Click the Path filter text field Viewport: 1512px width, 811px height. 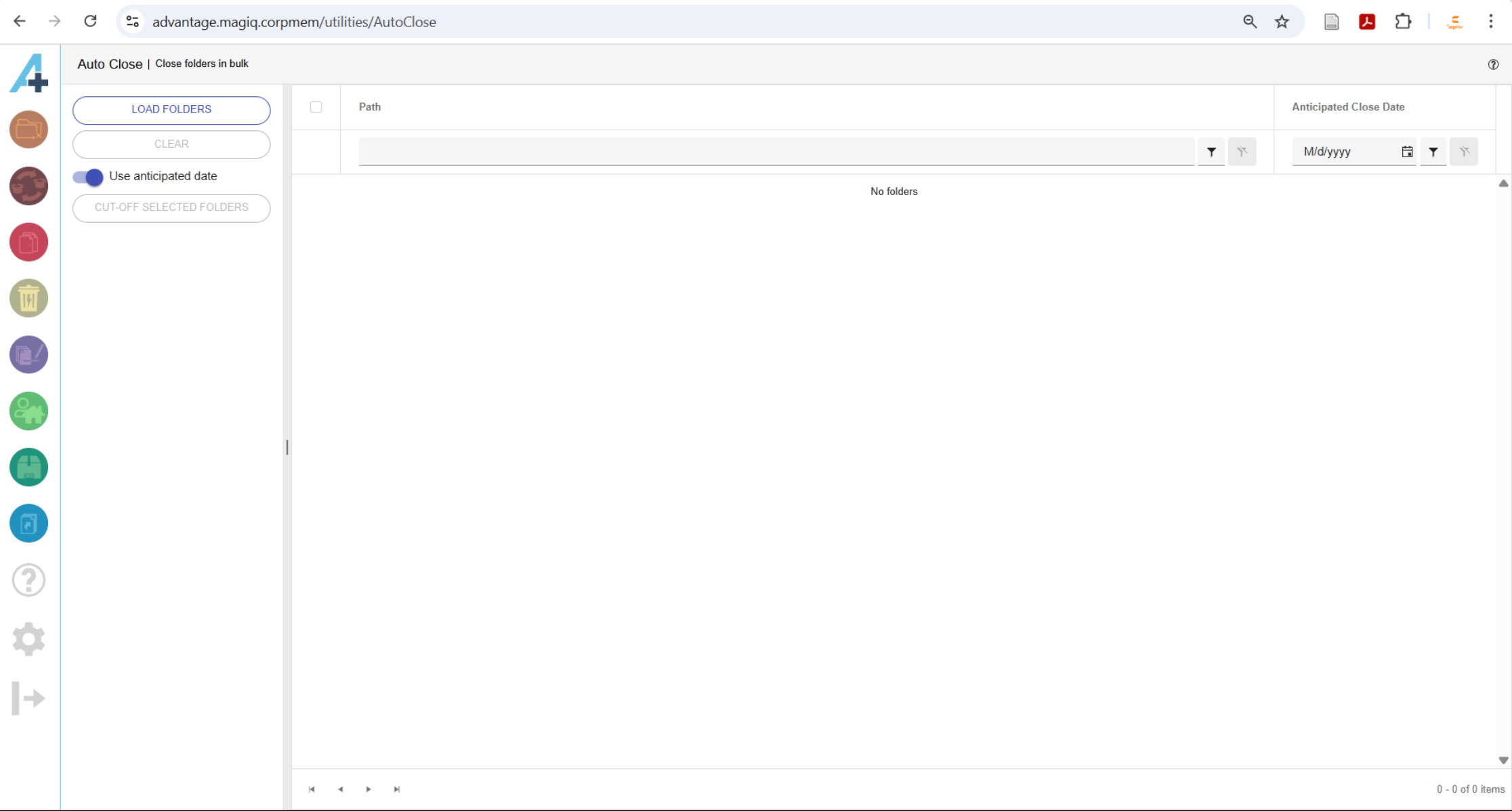(x=776, y=152)
